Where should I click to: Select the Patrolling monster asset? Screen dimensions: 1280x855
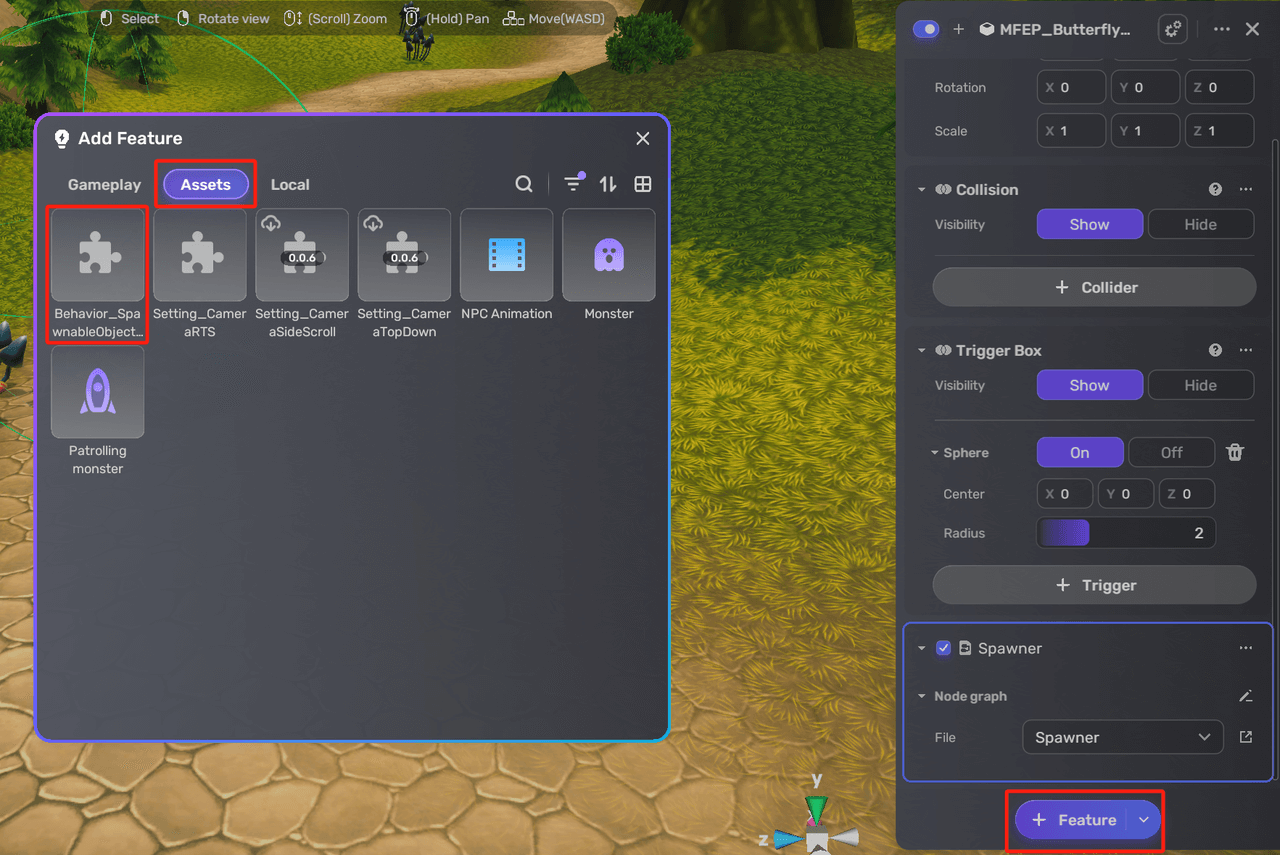point(97,392)
